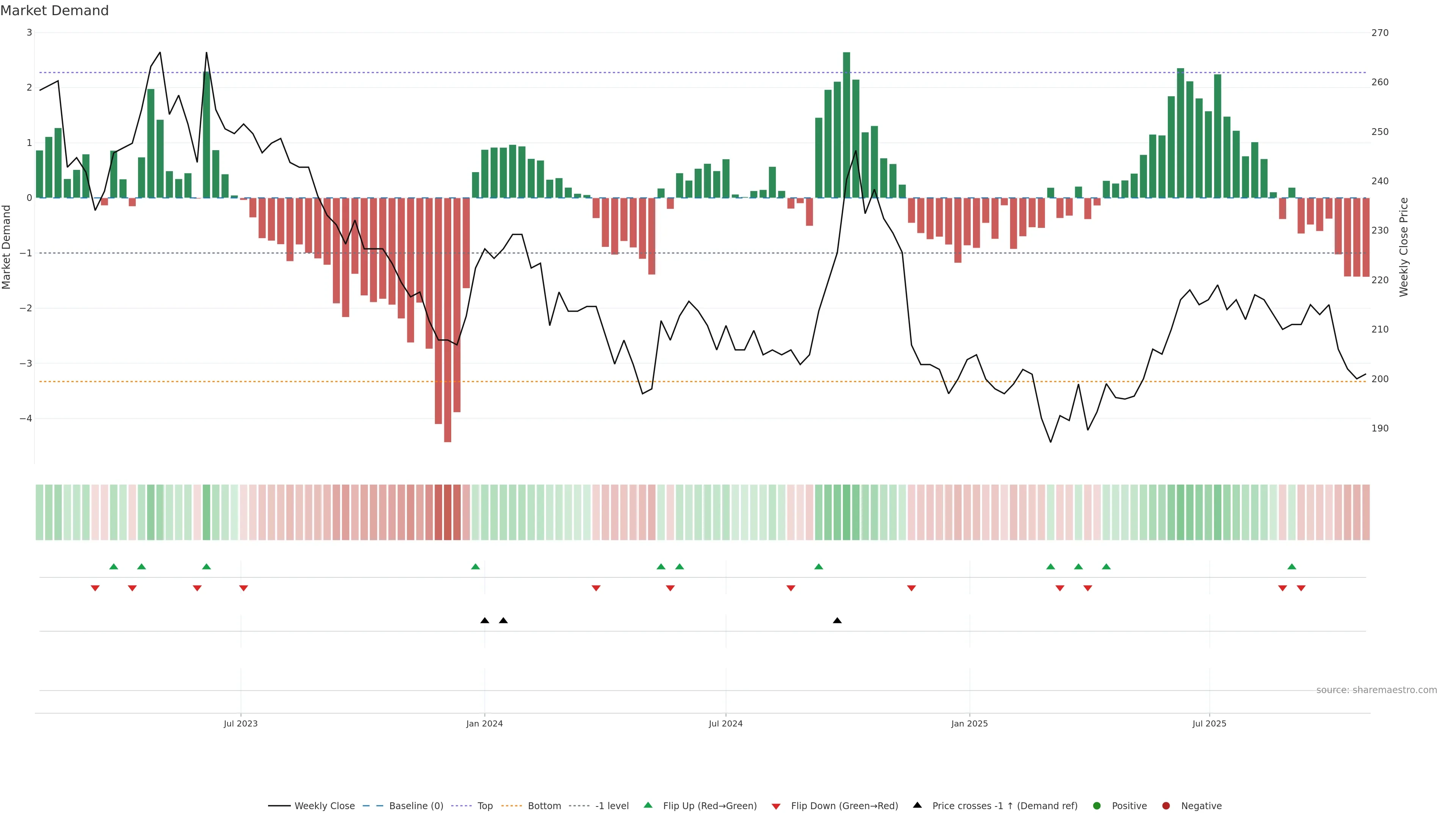Screen dimensions: 1456x819
Task: Click the green Positive legend dot
Action: click(x=1097, y=805)
